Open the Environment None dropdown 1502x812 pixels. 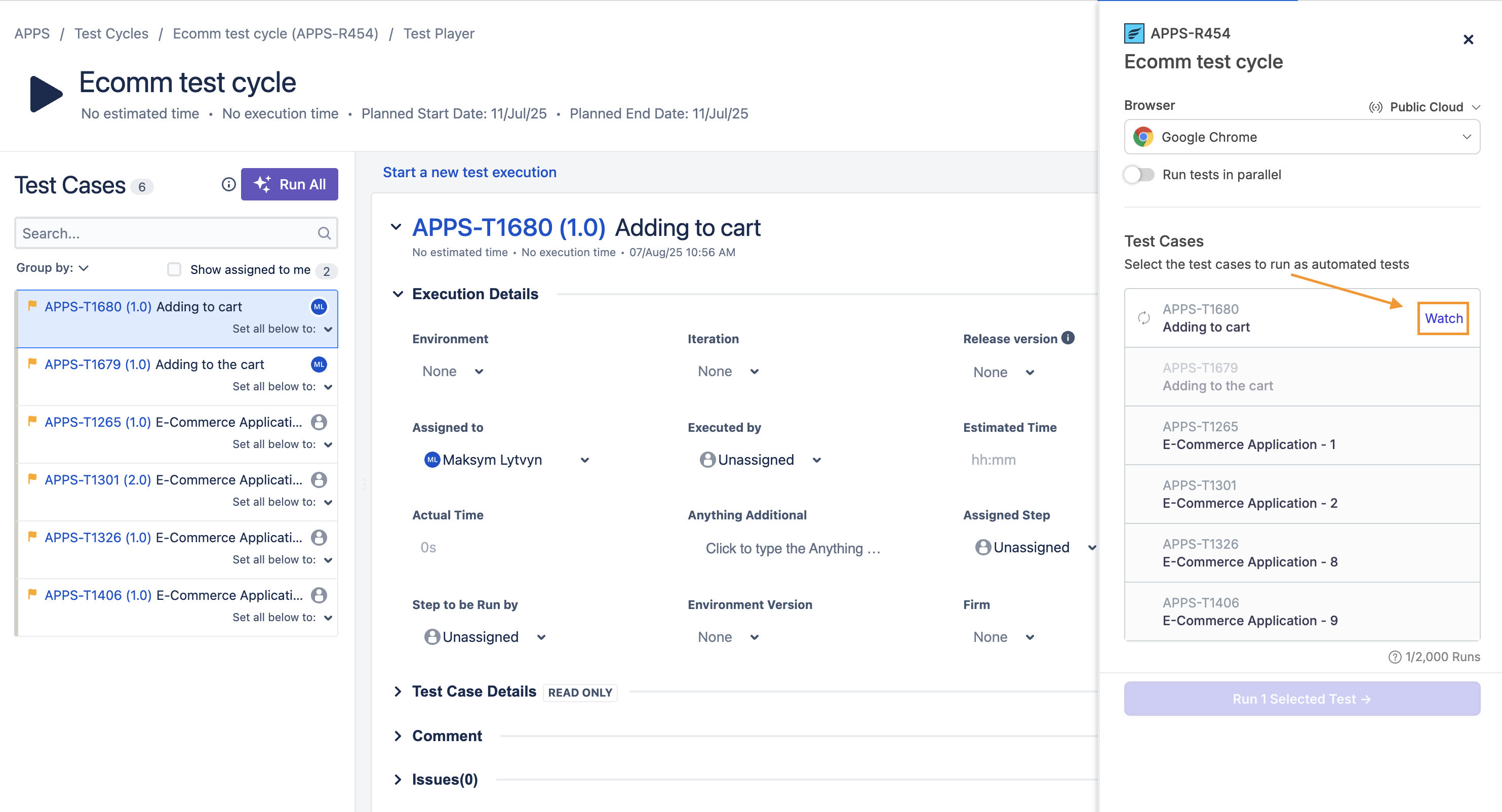(452, 371)
